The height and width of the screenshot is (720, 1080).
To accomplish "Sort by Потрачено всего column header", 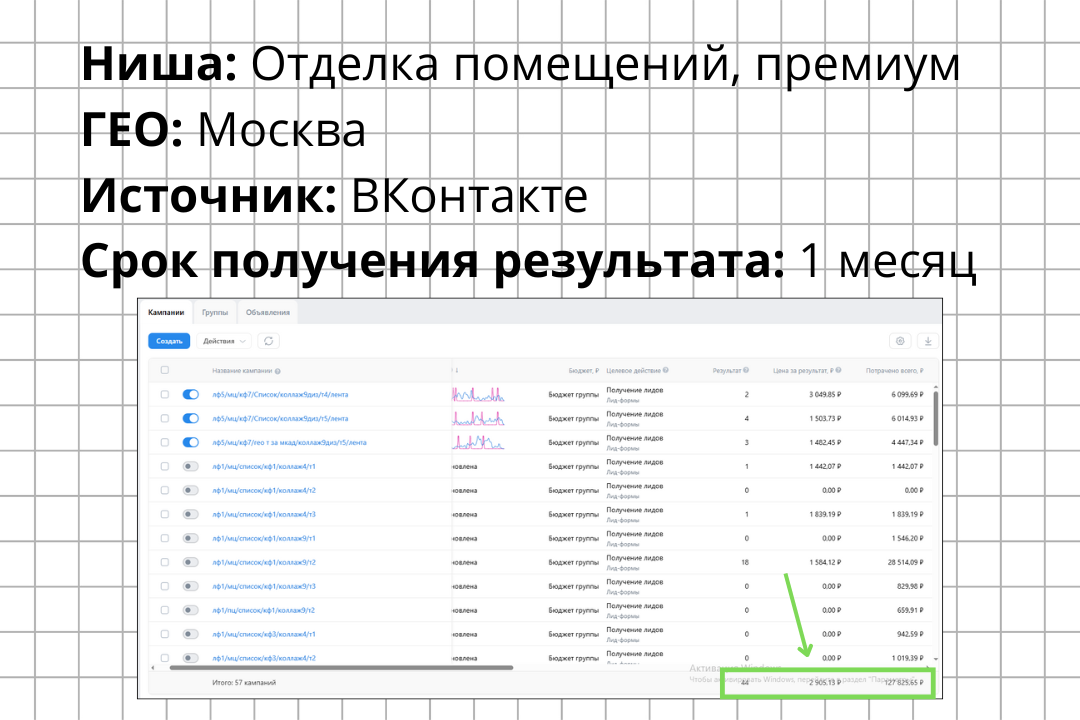I will (894, 371).
